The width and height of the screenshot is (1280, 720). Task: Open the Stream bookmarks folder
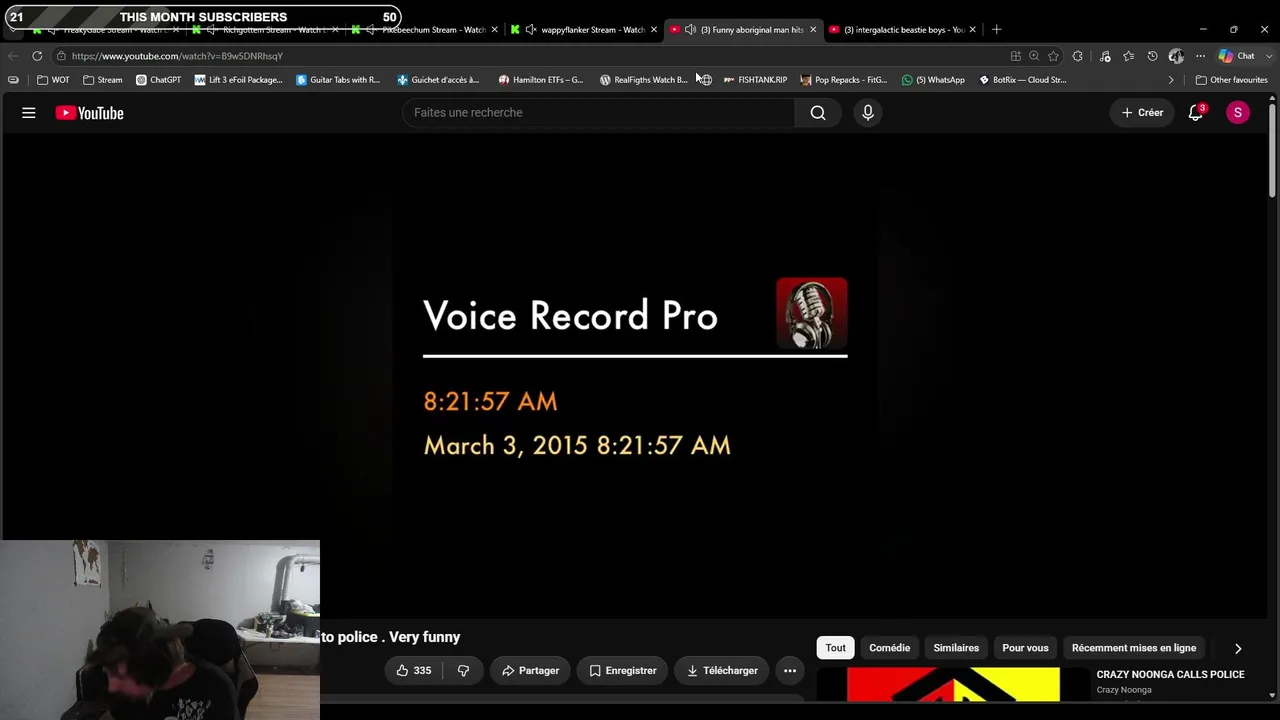click(x=103, y=80)
